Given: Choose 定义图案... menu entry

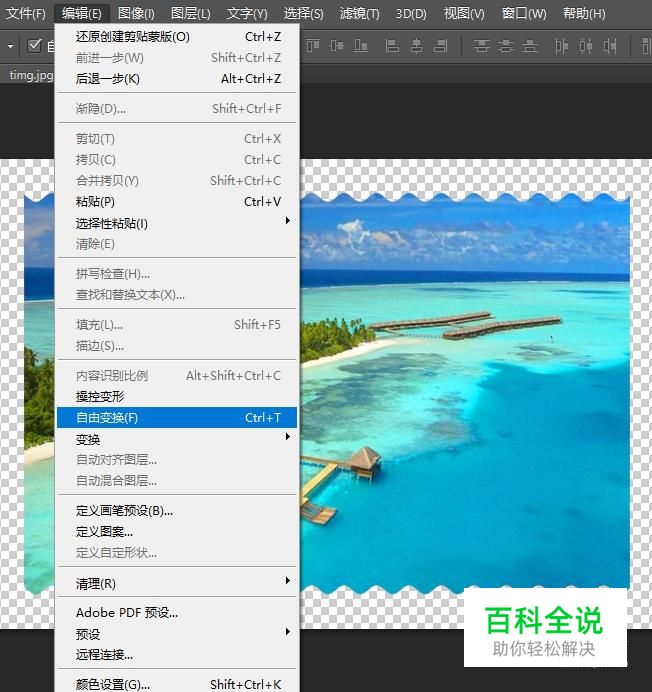Looking at the screenshot, I should pos(177,532).
